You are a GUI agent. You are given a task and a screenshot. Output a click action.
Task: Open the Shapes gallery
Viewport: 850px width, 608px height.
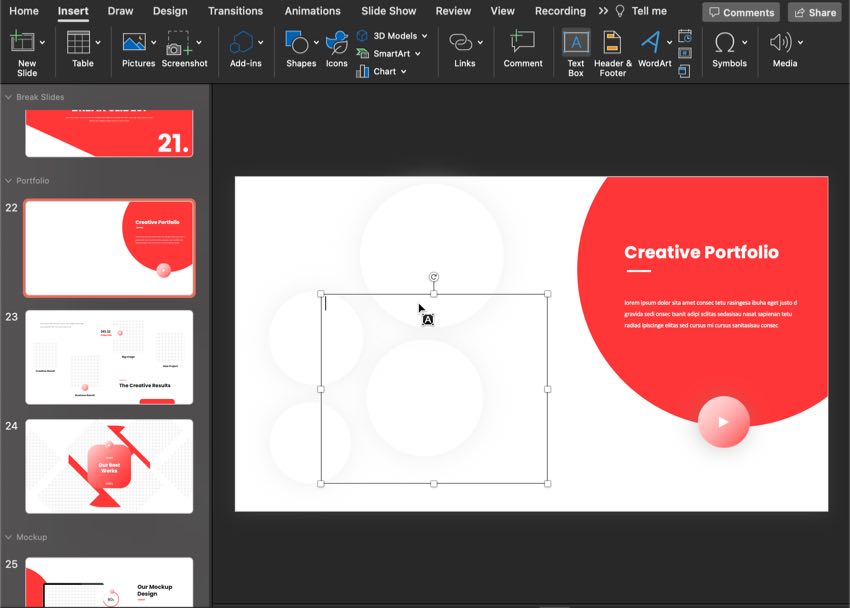pos(297,42)
